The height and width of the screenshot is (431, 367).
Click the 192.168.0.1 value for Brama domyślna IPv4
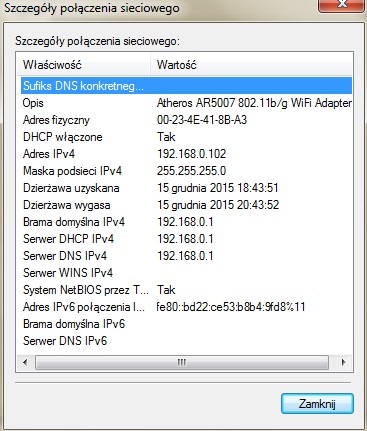[x=185, y=222]
